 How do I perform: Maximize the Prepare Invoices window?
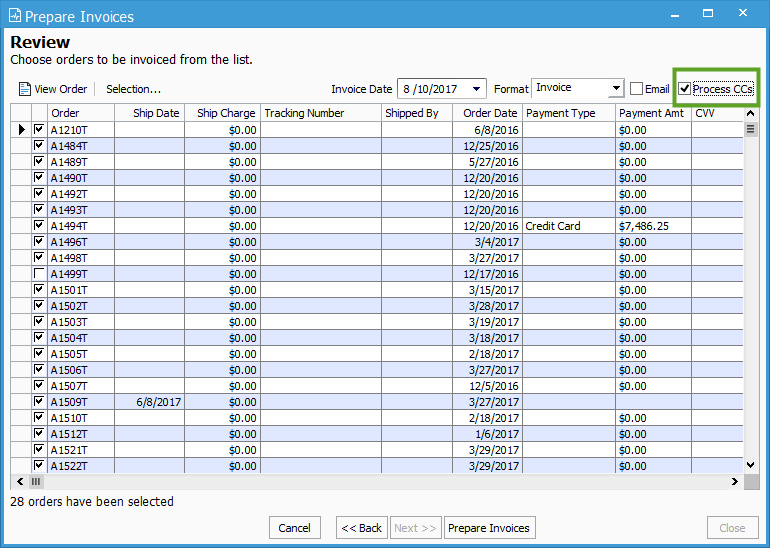(708, 13)
